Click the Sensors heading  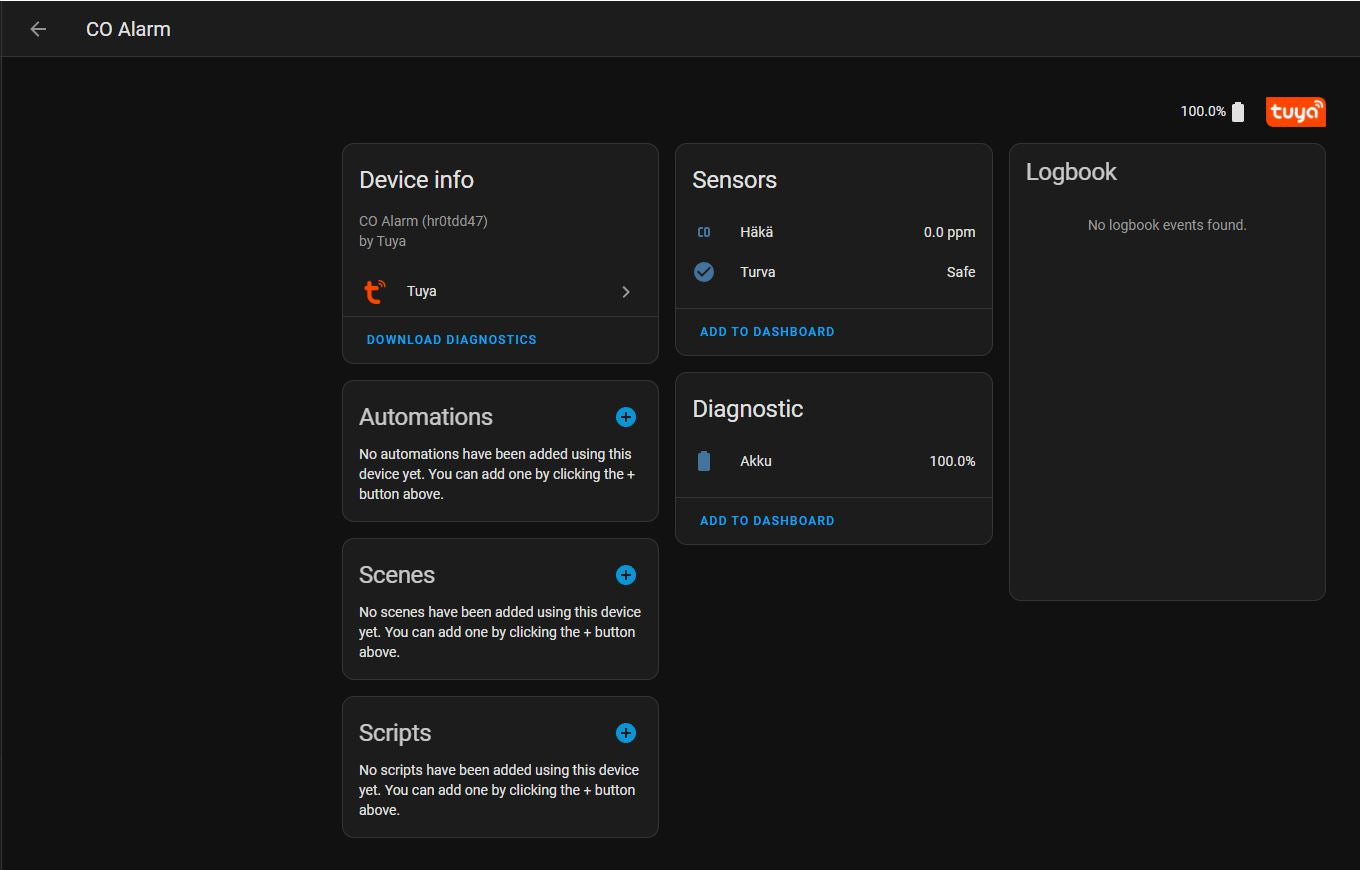pyautogui.click(x=734, y=180)
